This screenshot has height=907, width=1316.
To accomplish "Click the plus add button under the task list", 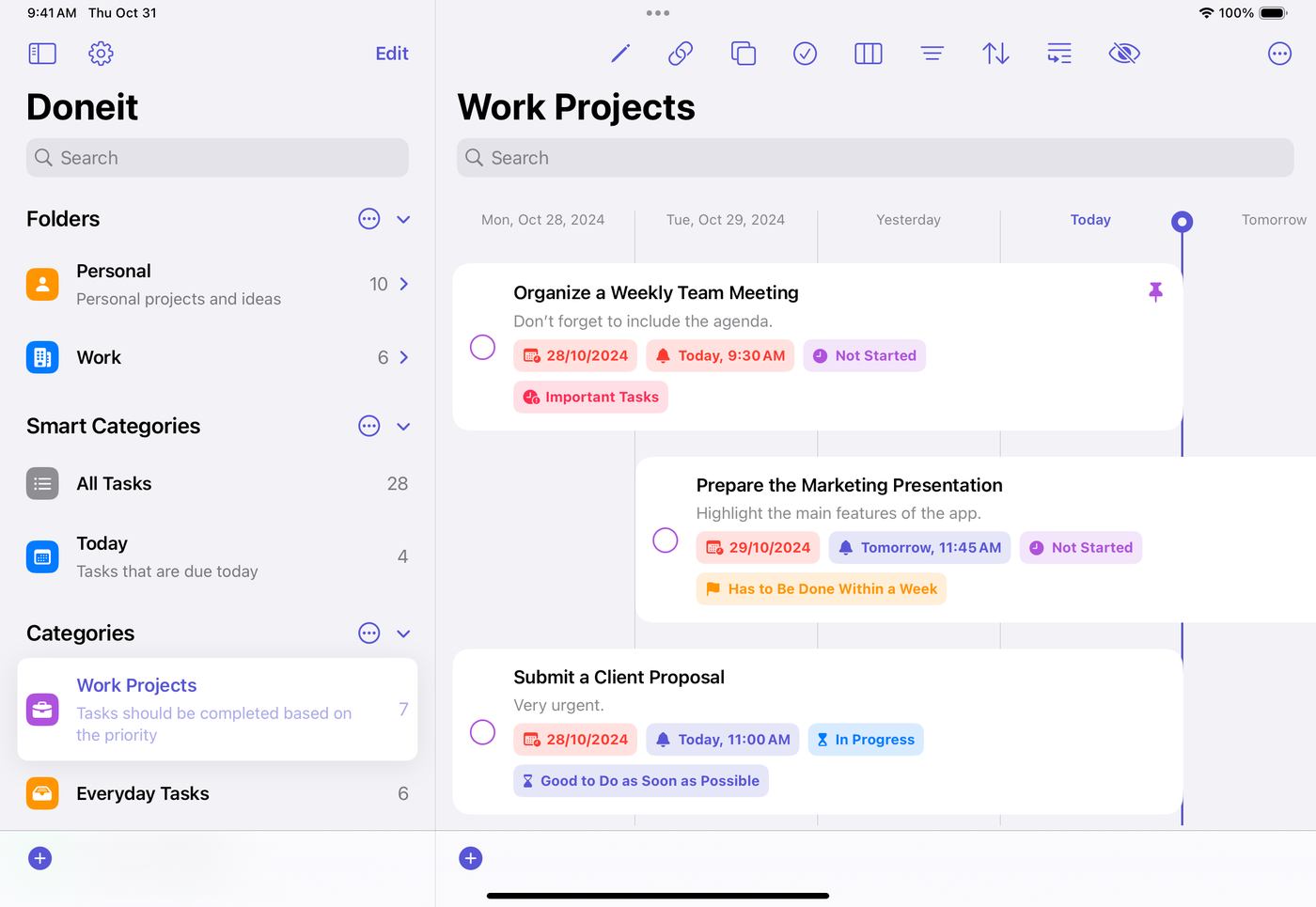I will (x=471, y=858).
